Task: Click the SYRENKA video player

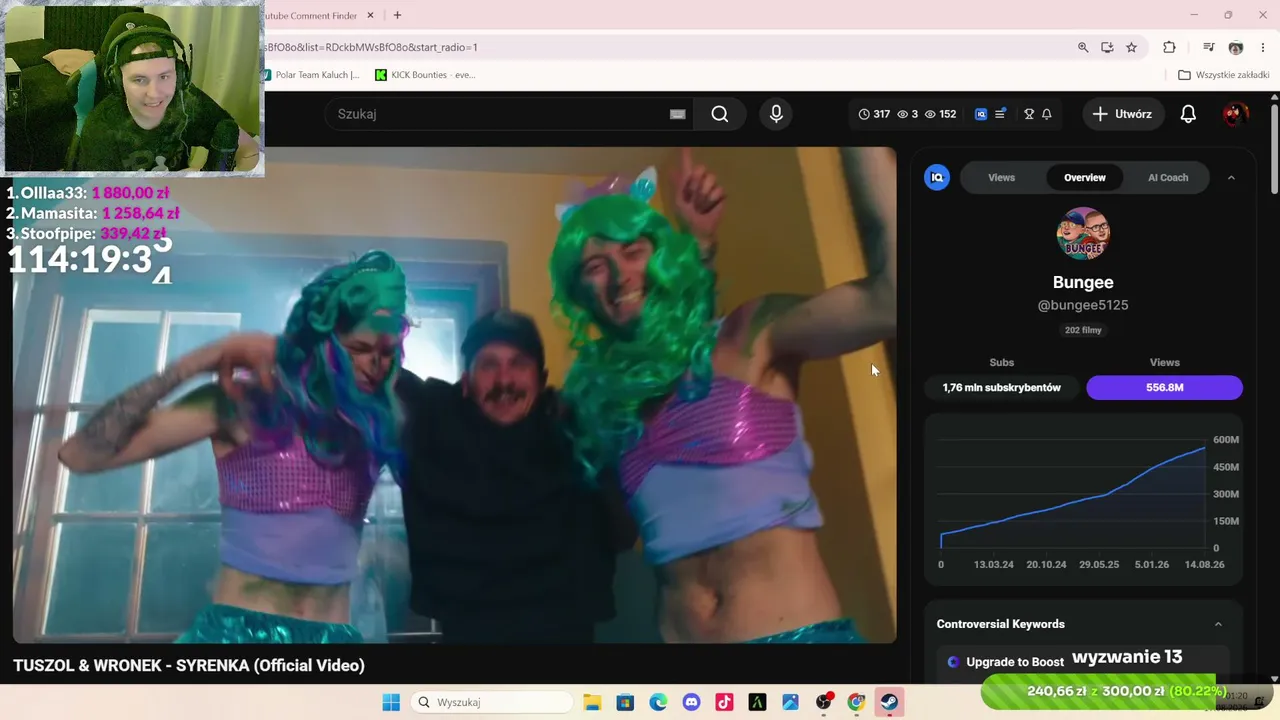Action: pyautogui.click(x=455, y=395)
